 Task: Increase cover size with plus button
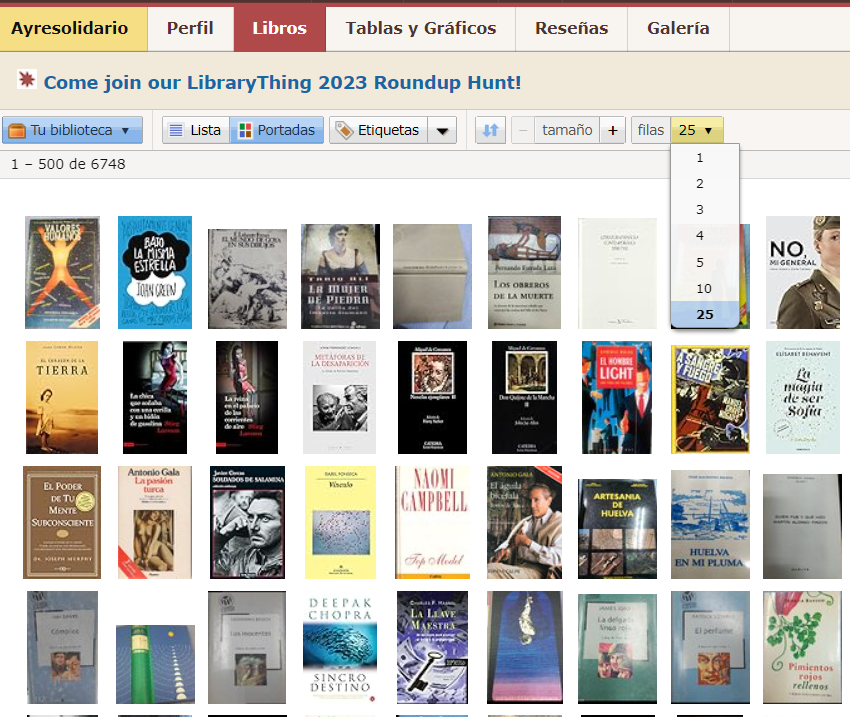[613, 130]
